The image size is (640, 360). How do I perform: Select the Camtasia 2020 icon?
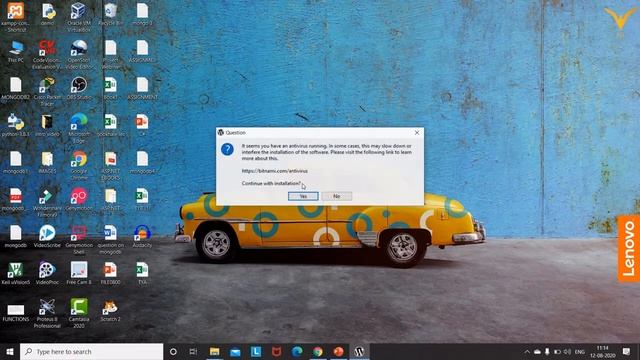78,313
